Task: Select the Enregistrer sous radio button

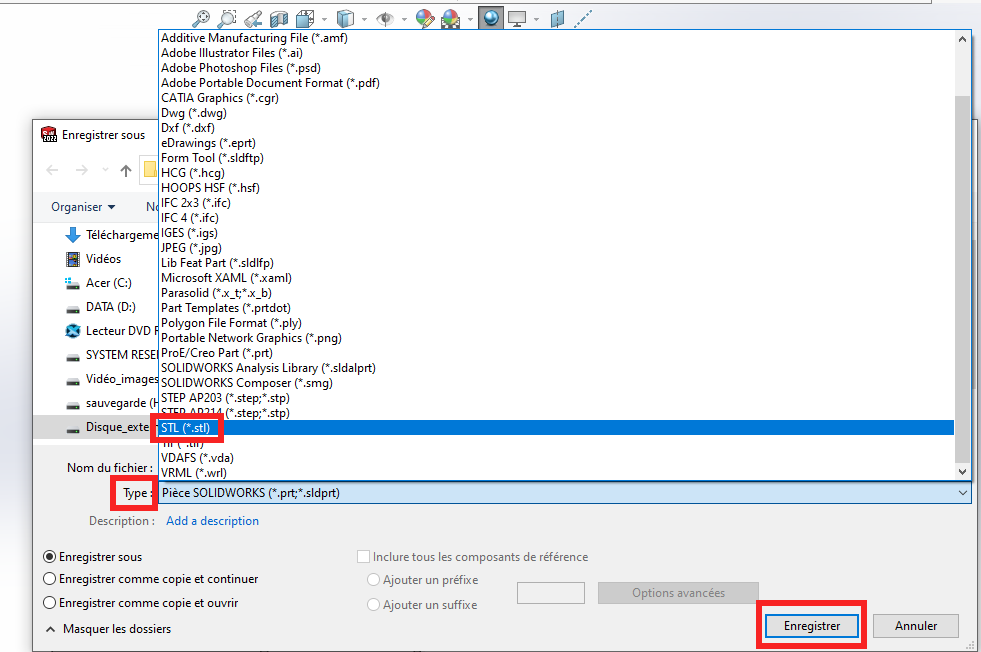Action: (x=50, y=557)
